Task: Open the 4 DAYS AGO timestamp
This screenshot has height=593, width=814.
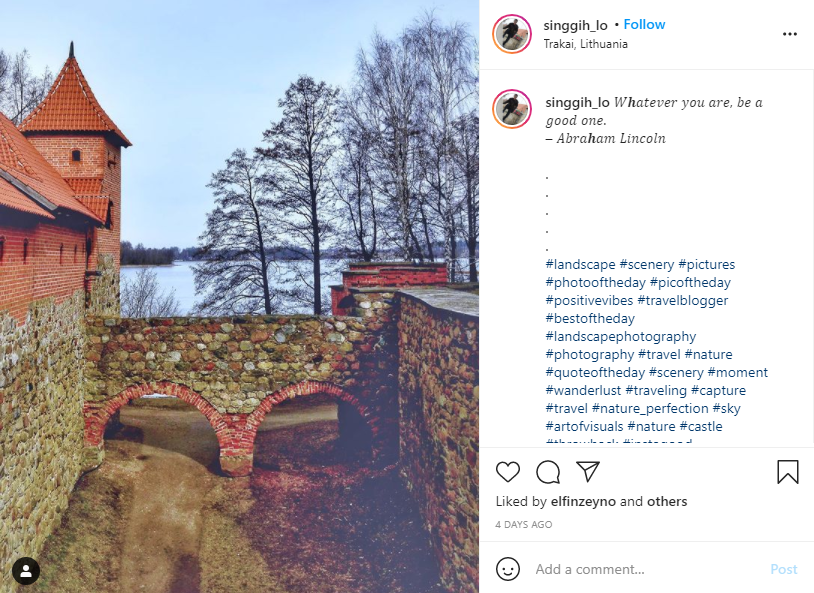Action: click(x=524, y=524)
